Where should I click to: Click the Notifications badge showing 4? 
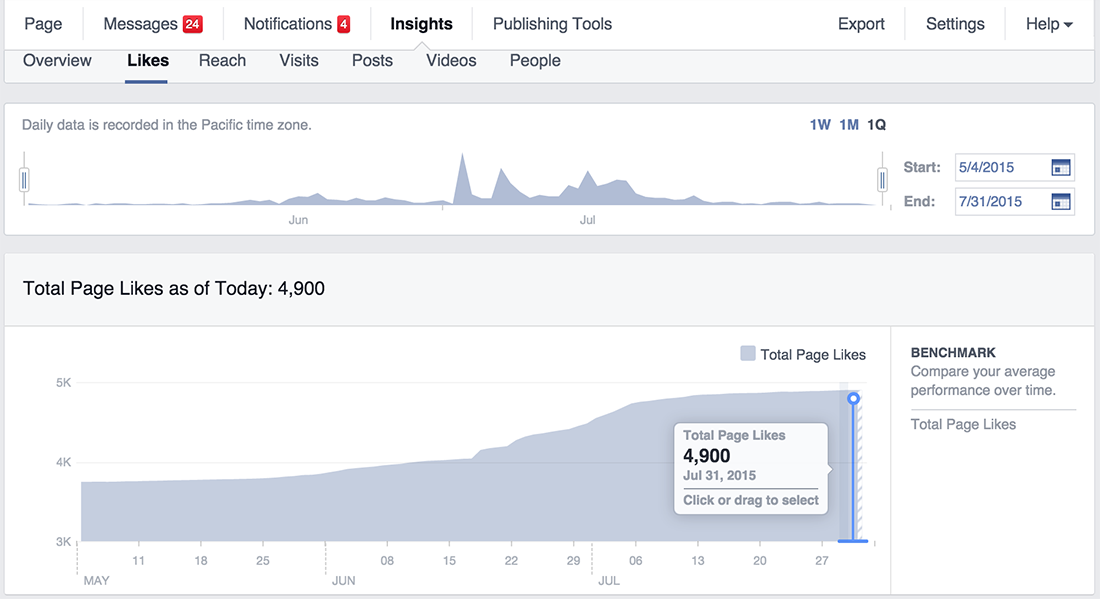tap(343, 24)
